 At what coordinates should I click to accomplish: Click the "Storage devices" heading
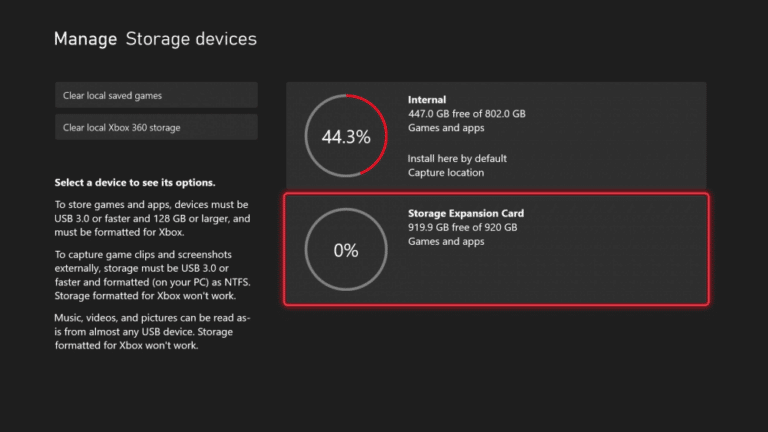[x=191, y=39]
